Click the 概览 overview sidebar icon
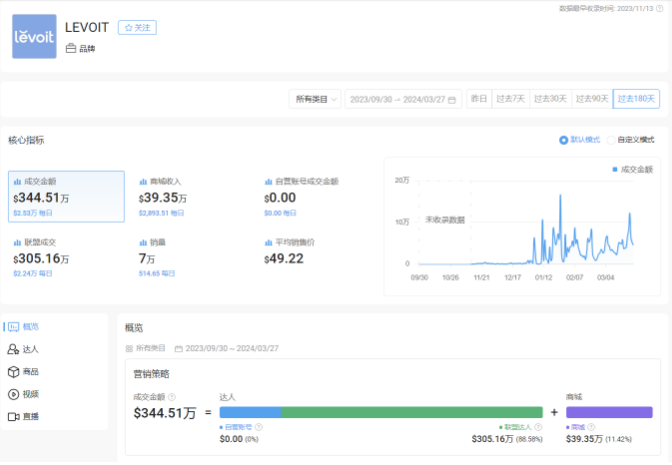The width and height of the screenshot is (672, 465). pos(14,327)
